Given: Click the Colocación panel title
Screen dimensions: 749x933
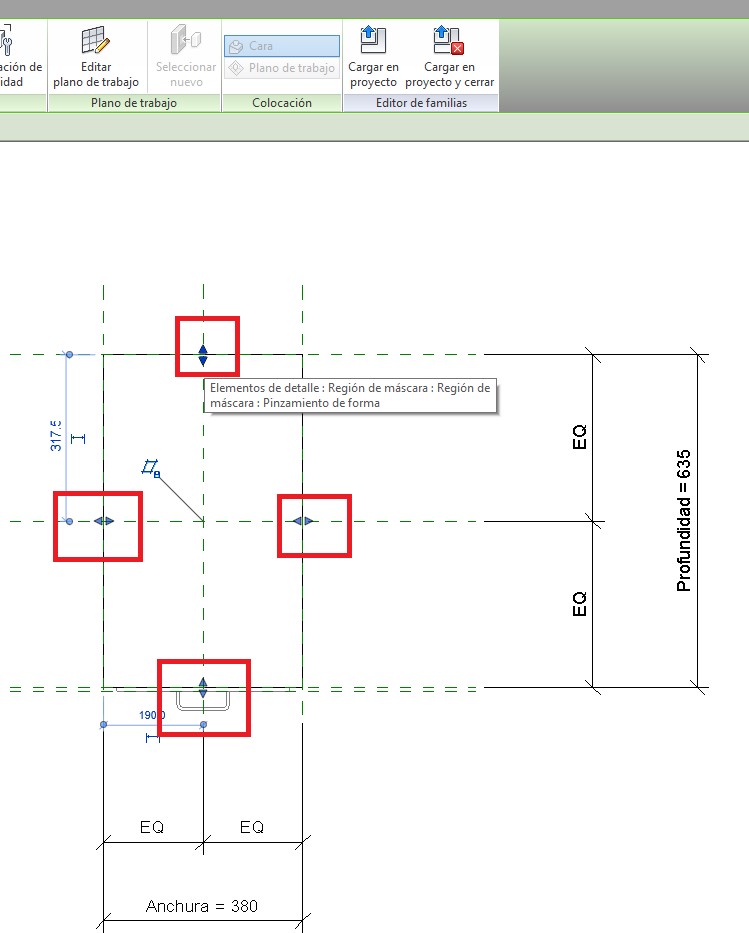Looking at the screenshot, I should [x=282, y=103].
